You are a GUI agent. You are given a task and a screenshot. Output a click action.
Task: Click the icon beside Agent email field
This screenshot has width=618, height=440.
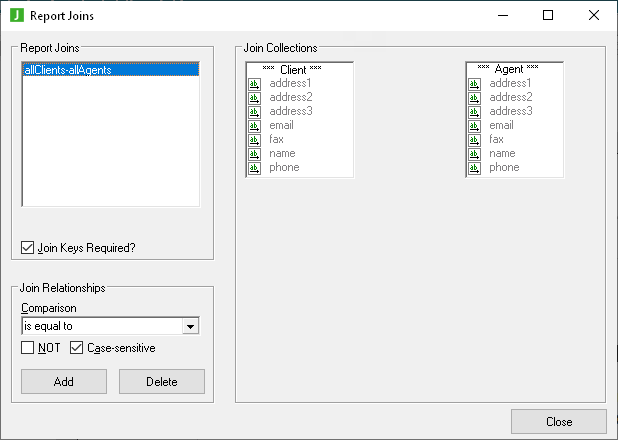(474, 126)
